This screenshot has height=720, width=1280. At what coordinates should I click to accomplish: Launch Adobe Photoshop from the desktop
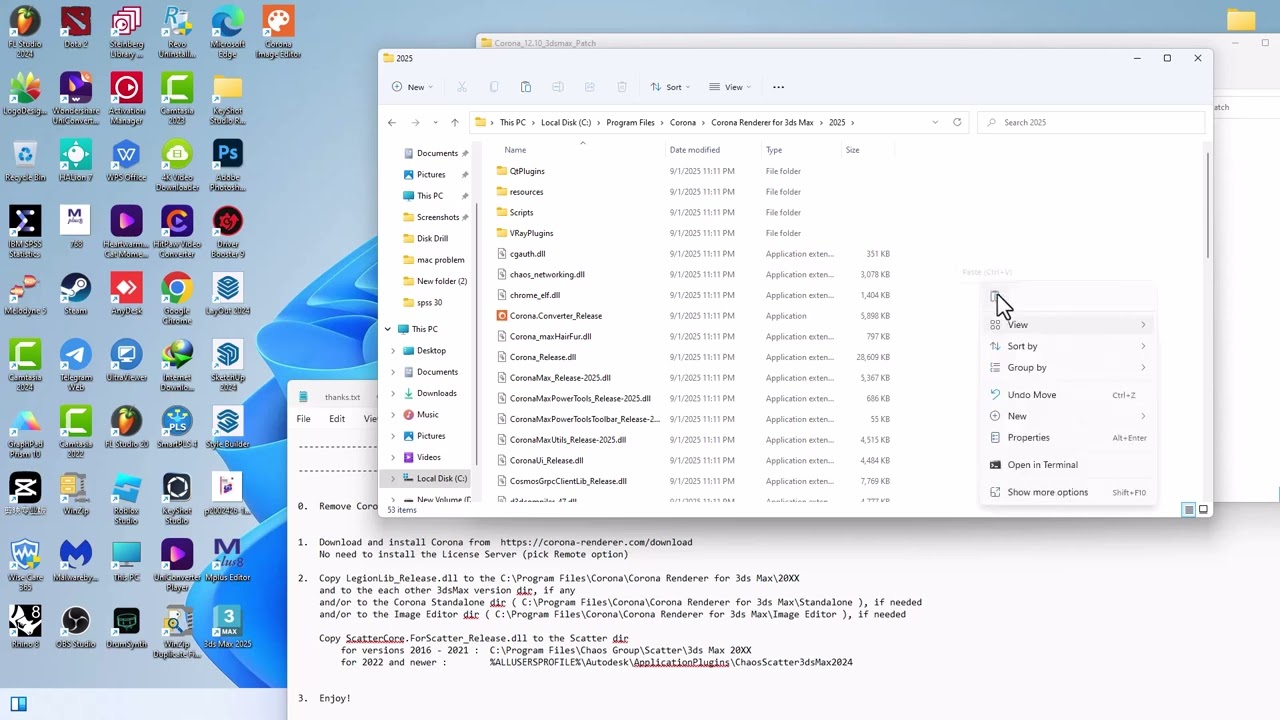228,165
